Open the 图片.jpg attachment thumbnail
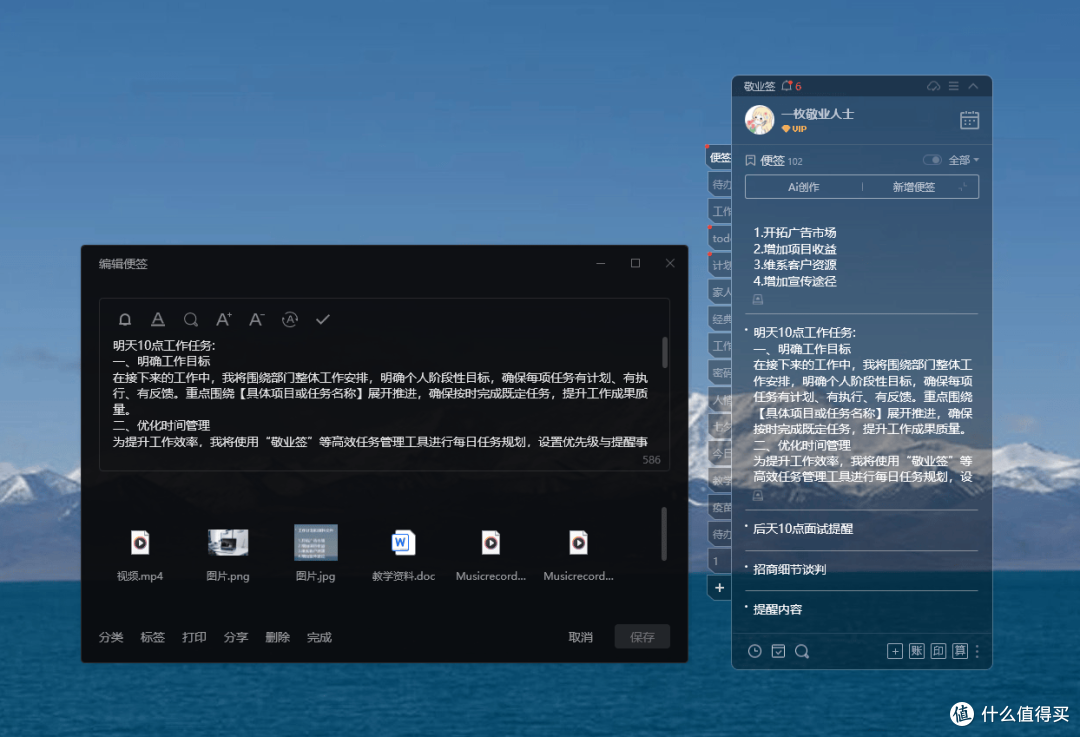 pos(316,543)
